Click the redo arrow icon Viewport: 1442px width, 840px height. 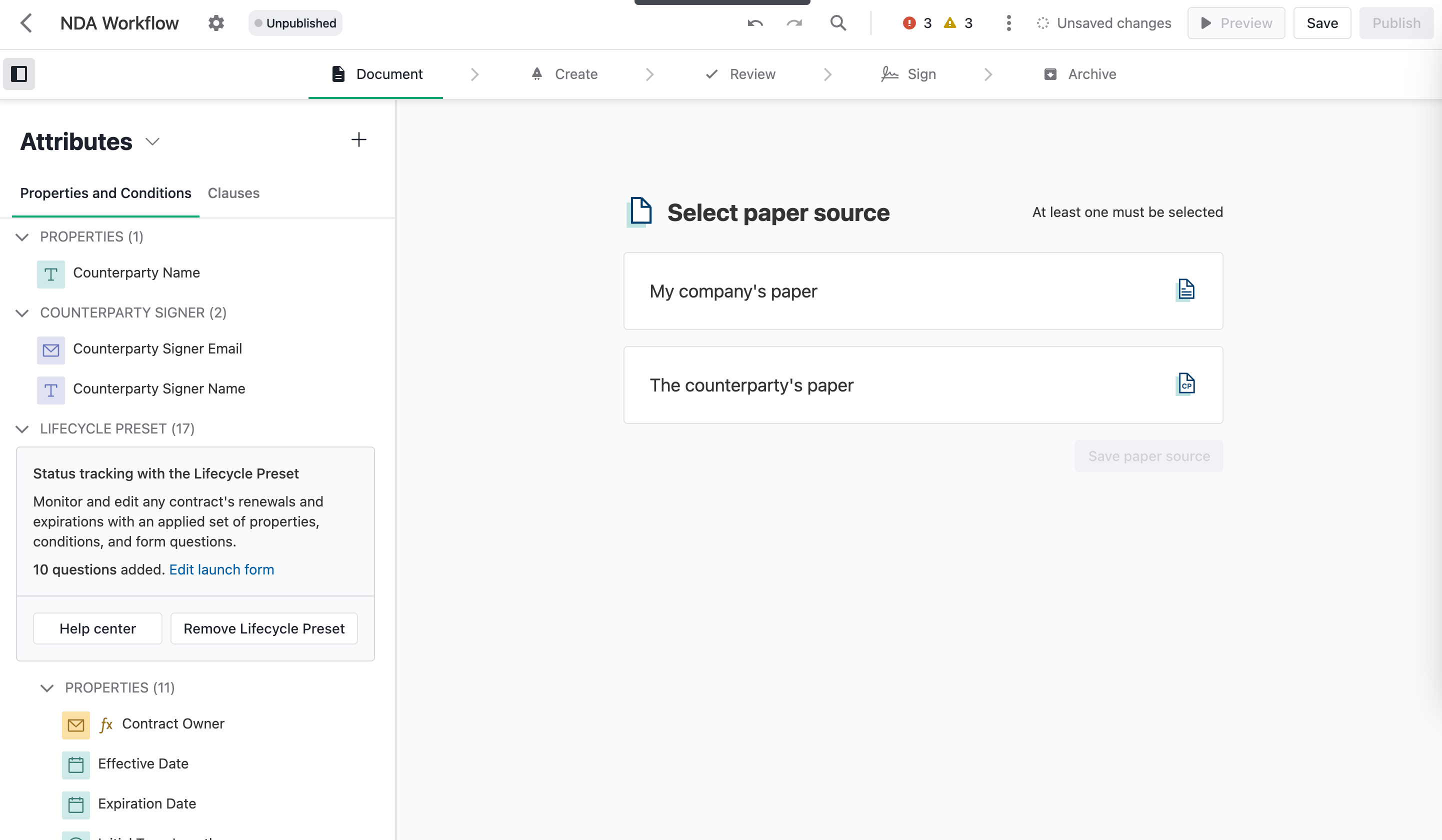click(x=794, y=23)
